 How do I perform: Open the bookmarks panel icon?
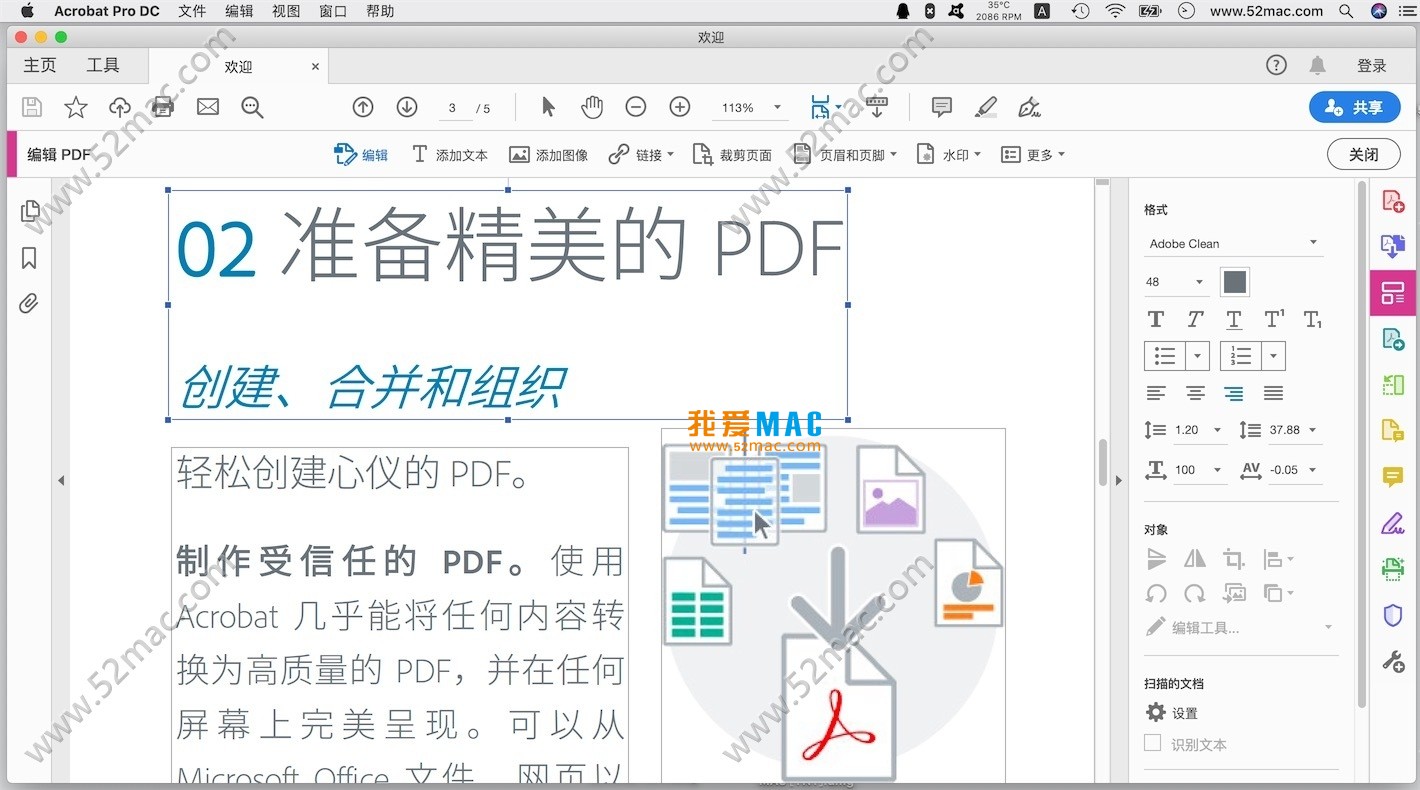tap(29, 258)
